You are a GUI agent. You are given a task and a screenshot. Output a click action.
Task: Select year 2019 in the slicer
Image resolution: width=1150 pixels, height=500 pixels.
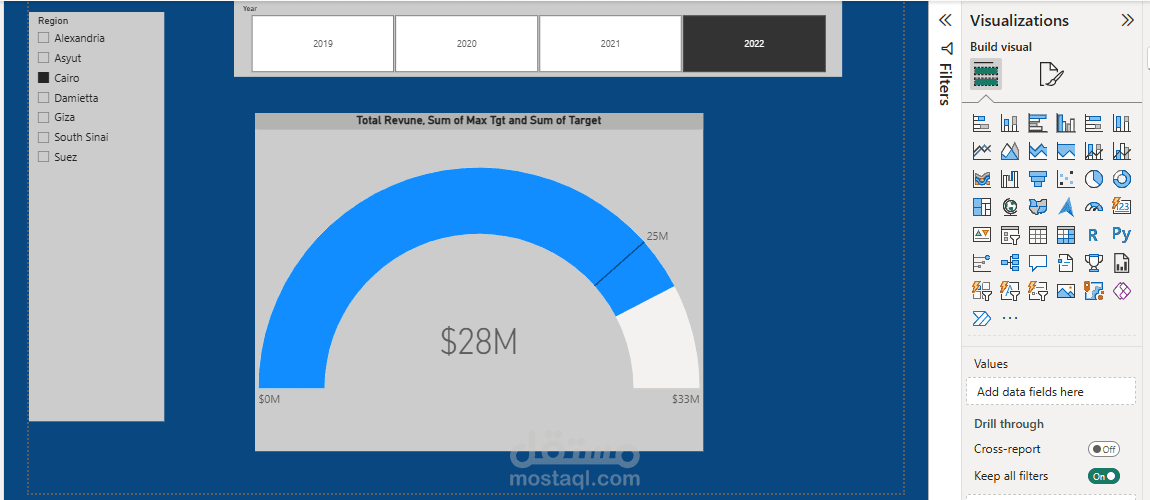(x=323, y=43)
